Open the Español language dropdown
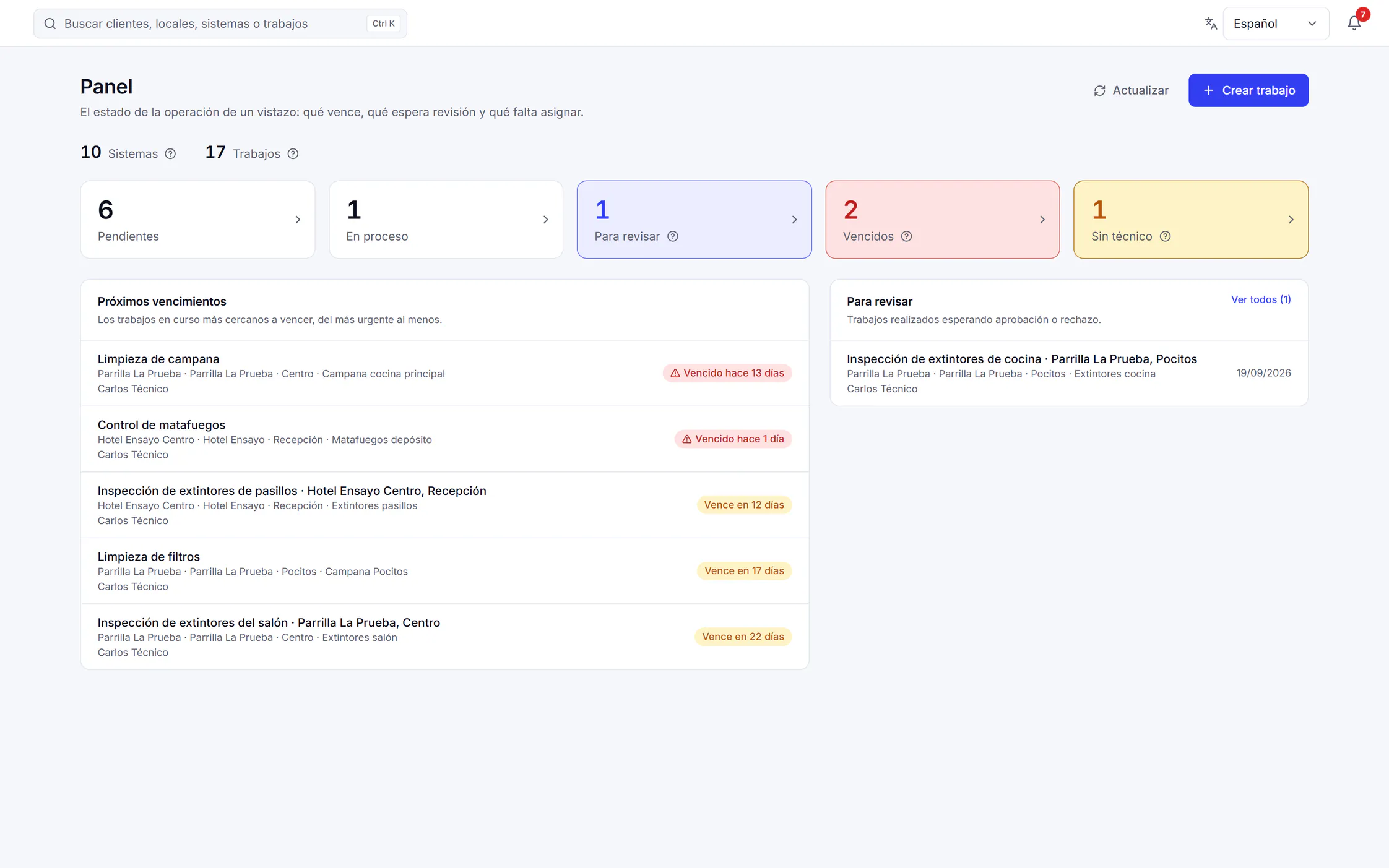 [x=1276, y=24]
